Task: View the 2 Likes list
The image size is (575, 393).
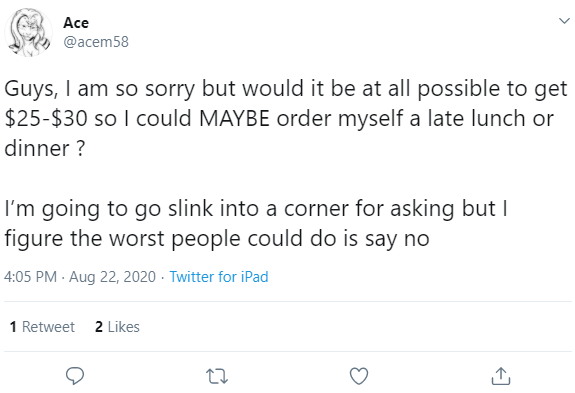Action: pos(117,327)
